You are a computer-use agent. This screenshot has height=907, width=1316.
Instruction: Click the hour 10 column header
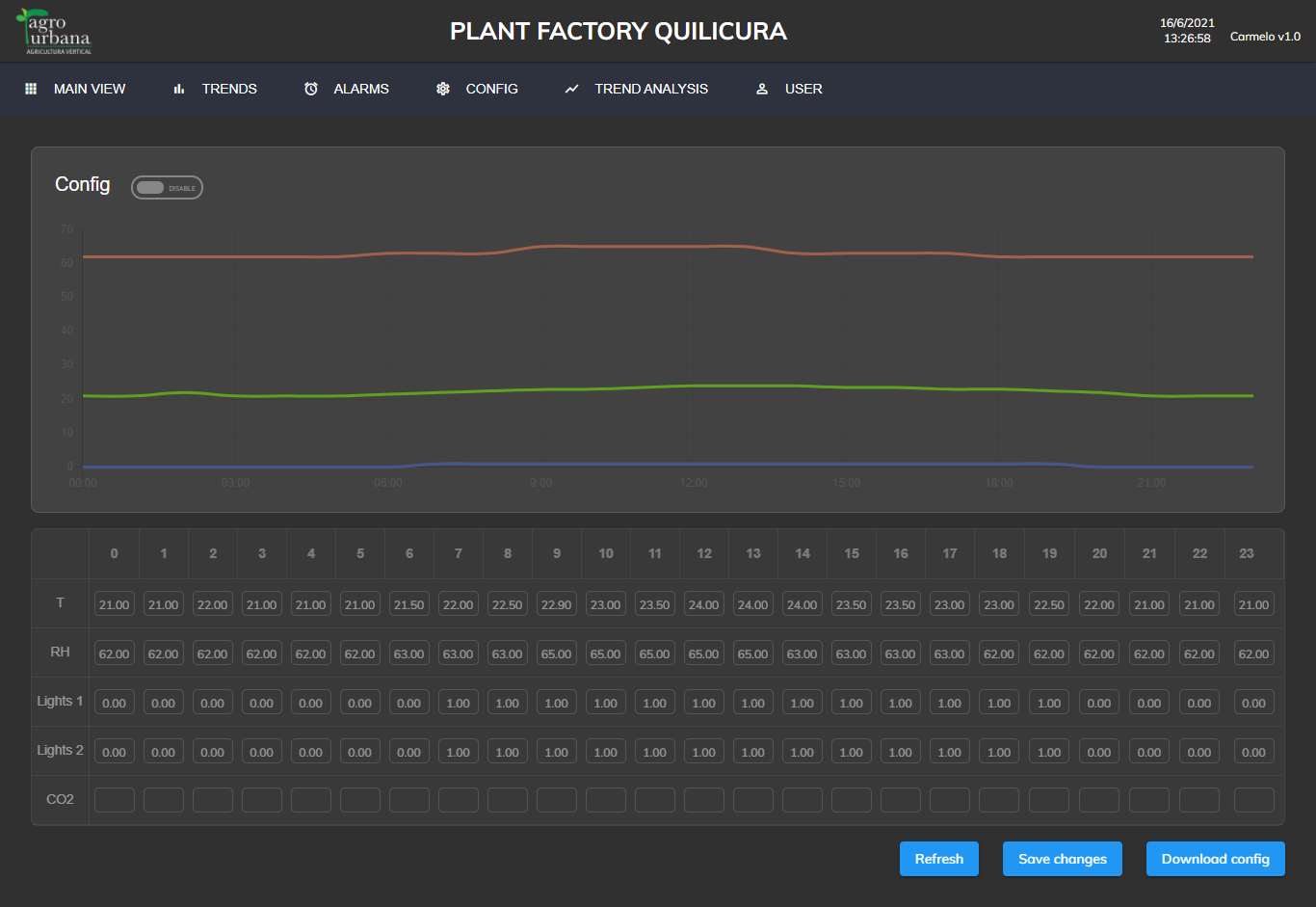pos(606,553)
